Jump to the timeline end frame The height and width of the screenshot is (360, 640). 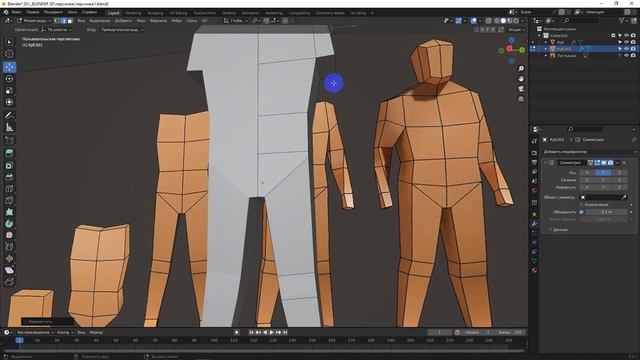coord(285,332)
